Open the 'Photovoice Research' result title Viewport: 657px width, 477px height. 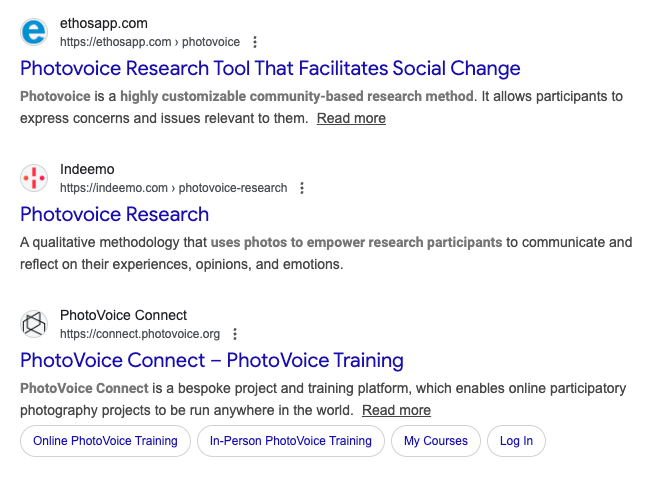click(x=114, y=215)
